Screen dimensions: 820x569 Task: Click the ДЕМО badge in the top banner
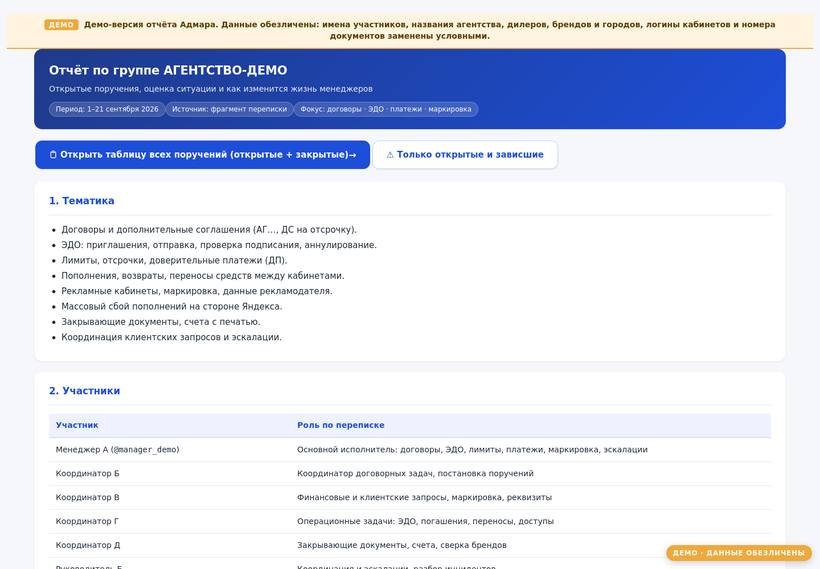61,25
